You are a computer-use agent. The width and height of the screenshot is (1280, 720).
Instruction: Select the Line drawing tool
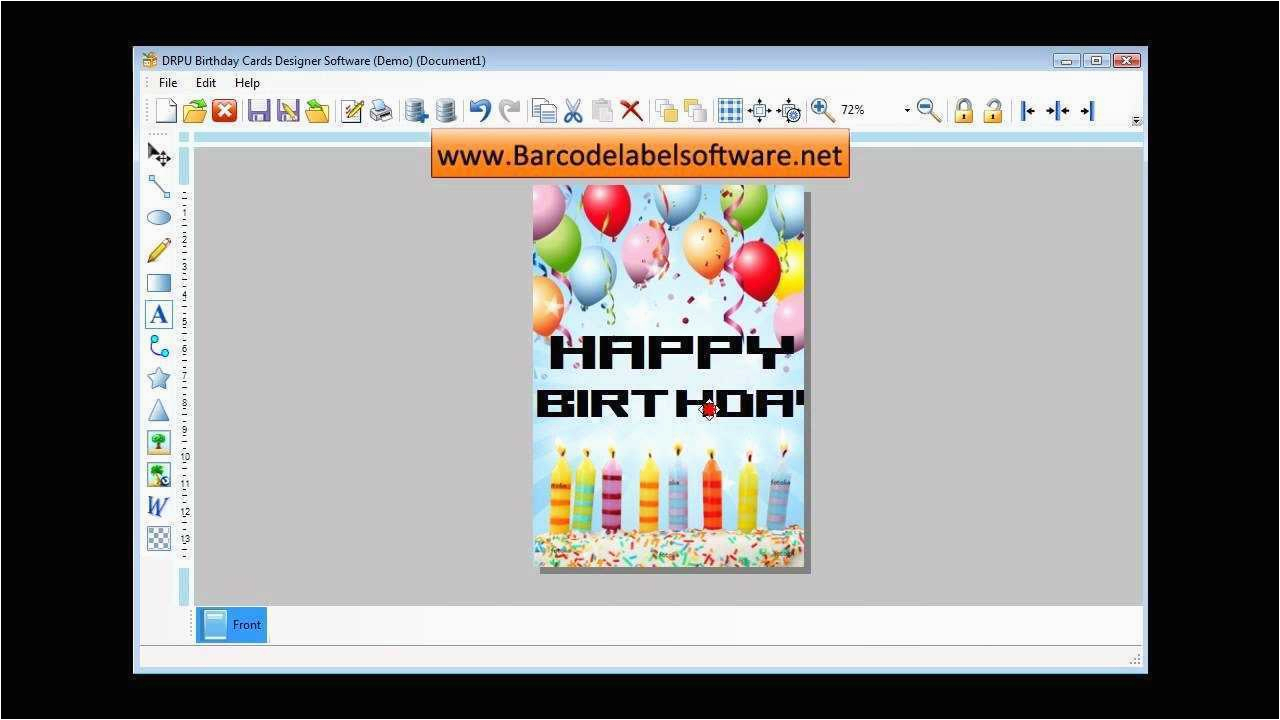pos(159,186)
